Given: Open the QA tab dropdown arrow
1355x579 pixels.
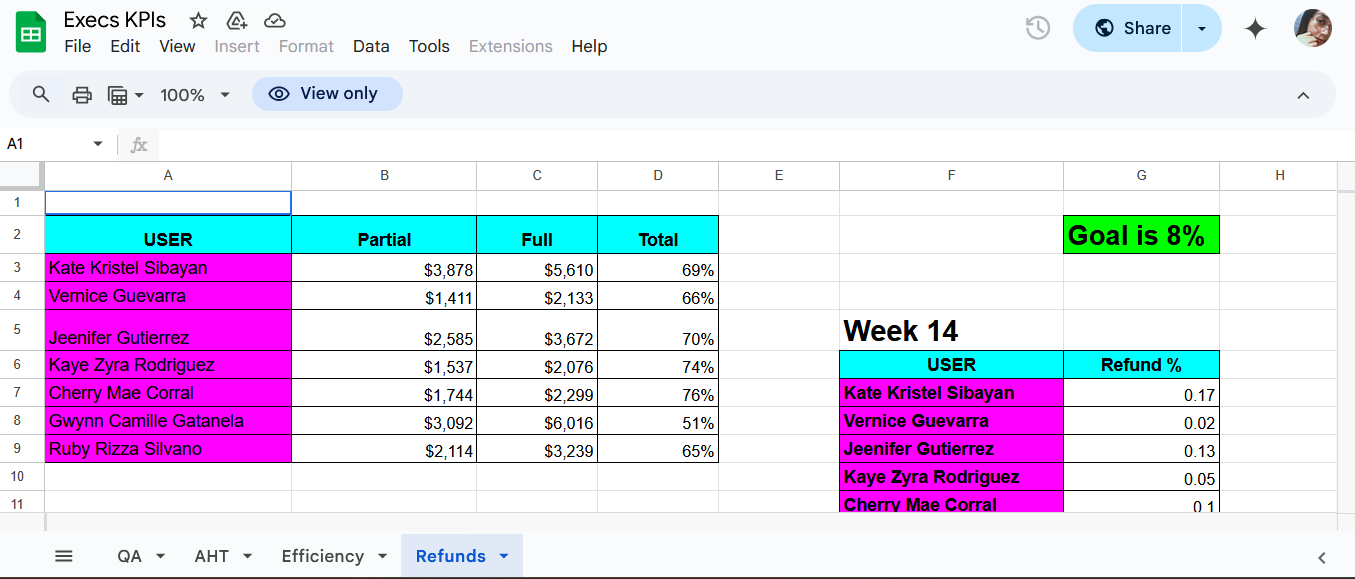Looking at the screenshot, I should [x=160, y=556].
